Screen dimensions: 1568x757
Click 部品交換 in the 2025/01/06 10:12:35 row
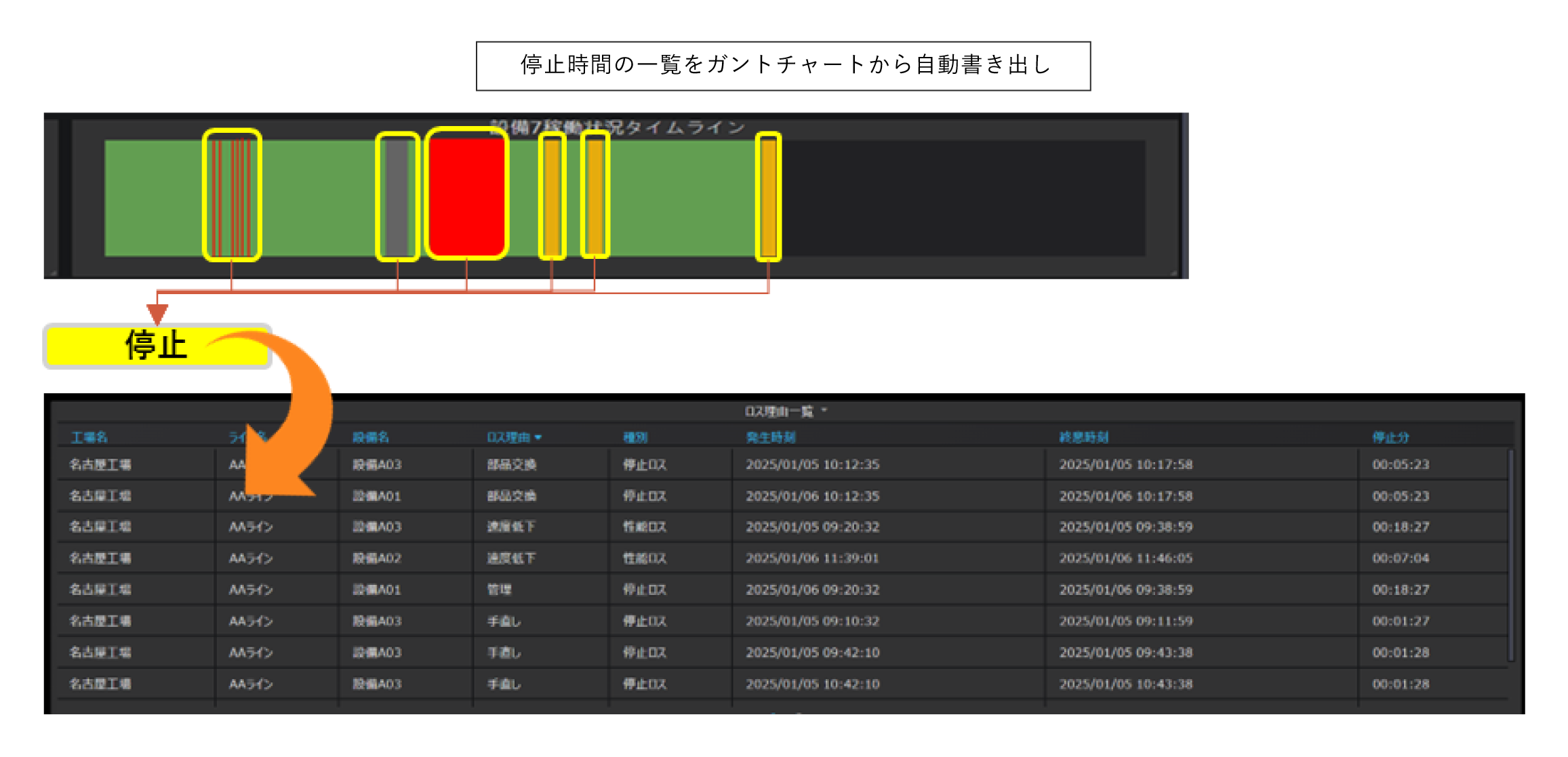(512, 496)
